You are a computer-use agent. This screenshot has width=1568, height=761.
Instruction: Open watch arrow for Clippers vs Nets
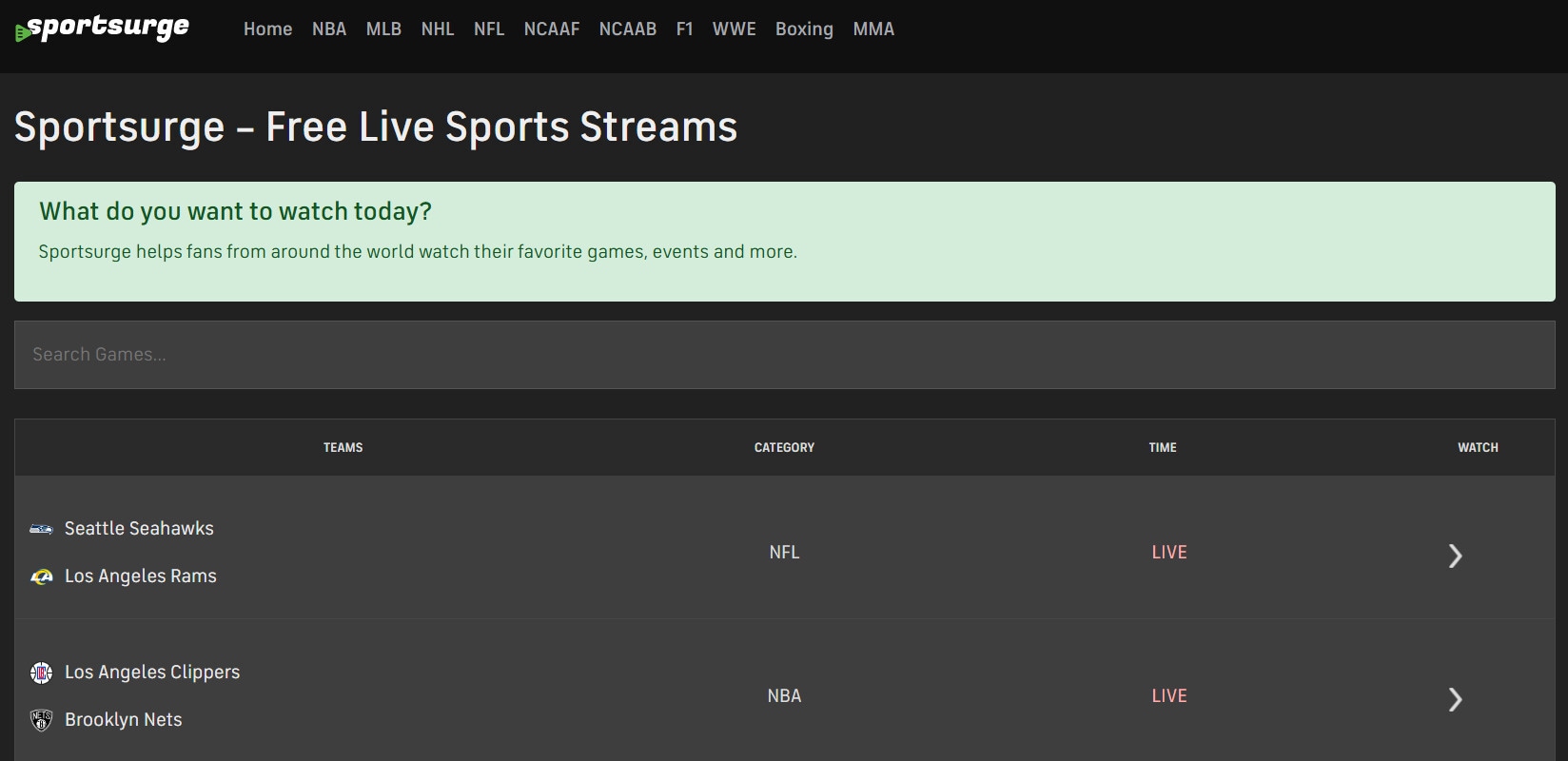(x=1455, y=699)
